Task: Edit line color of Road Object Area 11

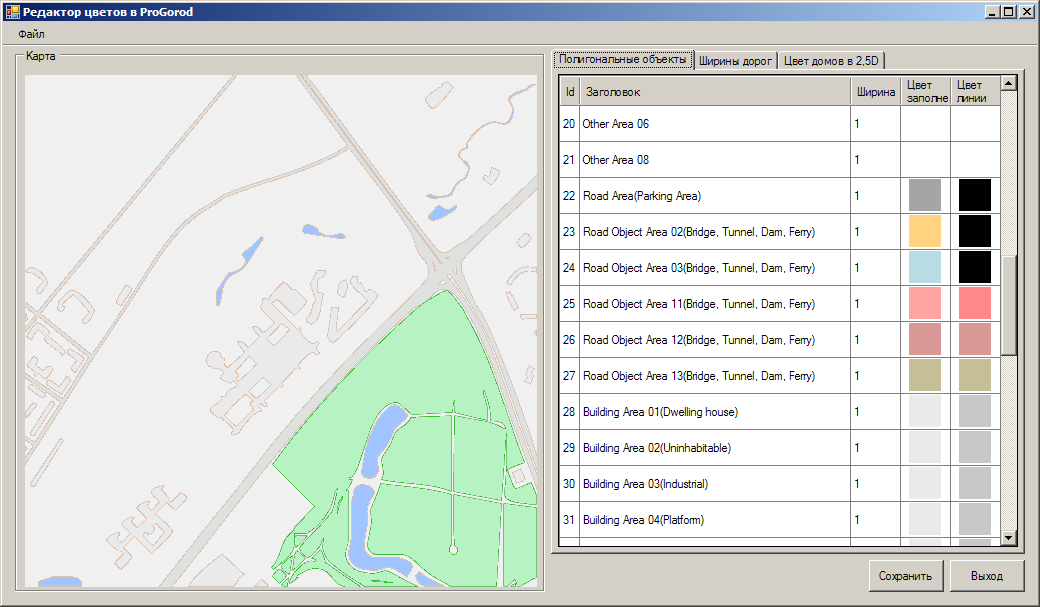Action: point(974,304)
